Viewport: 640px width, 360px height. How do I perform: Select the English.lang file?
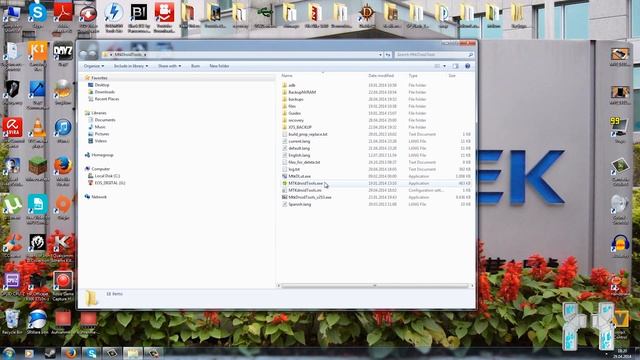point(299,155)
